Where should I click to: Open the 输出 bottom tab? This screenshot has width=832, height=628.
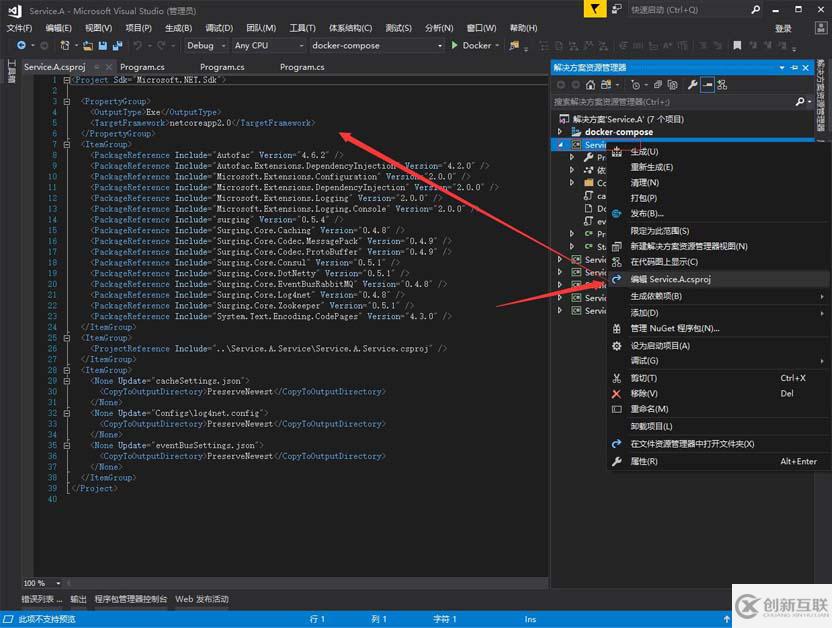[79, 599]
